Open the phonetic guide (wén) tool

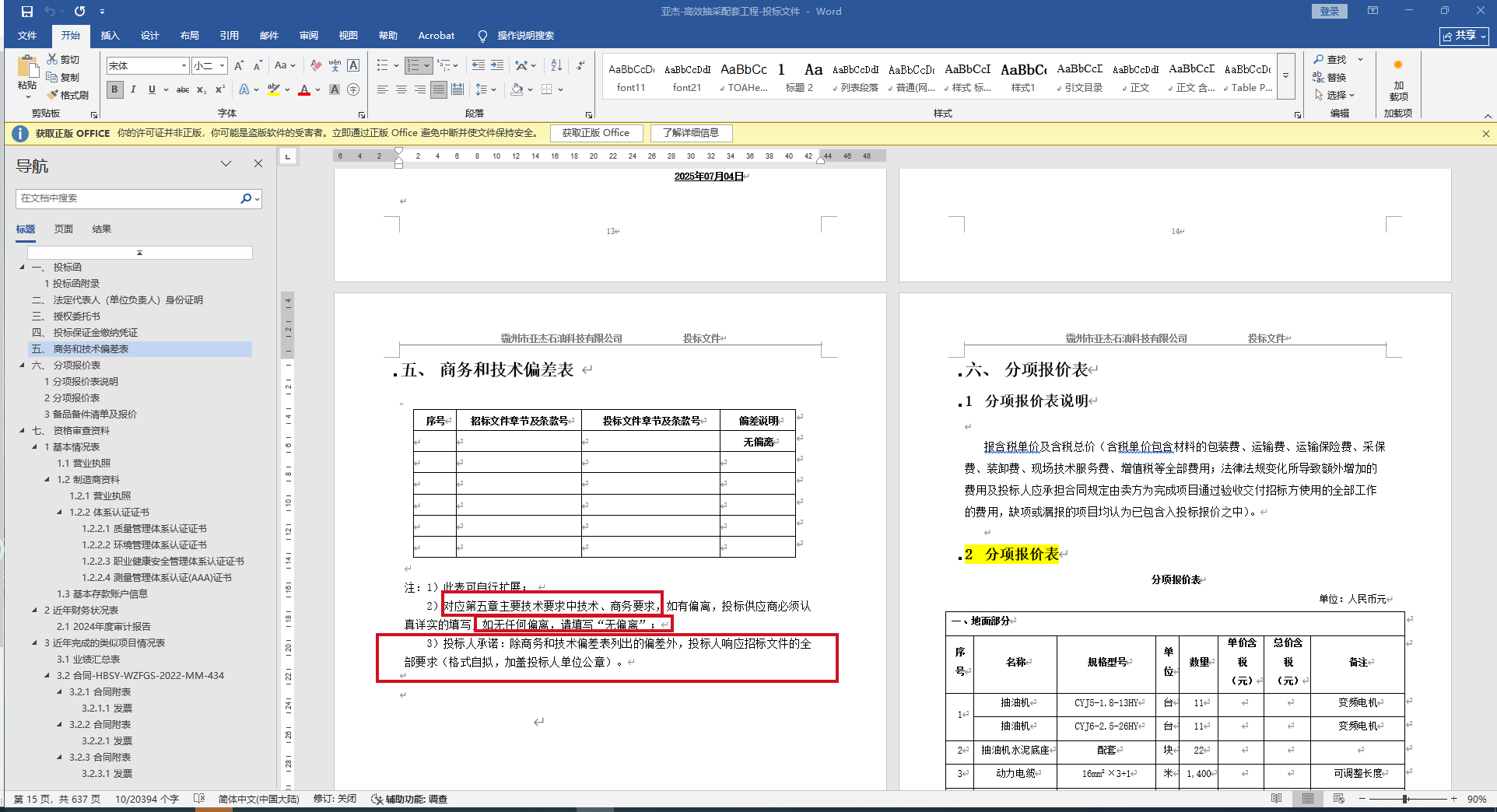pos(335,65)
